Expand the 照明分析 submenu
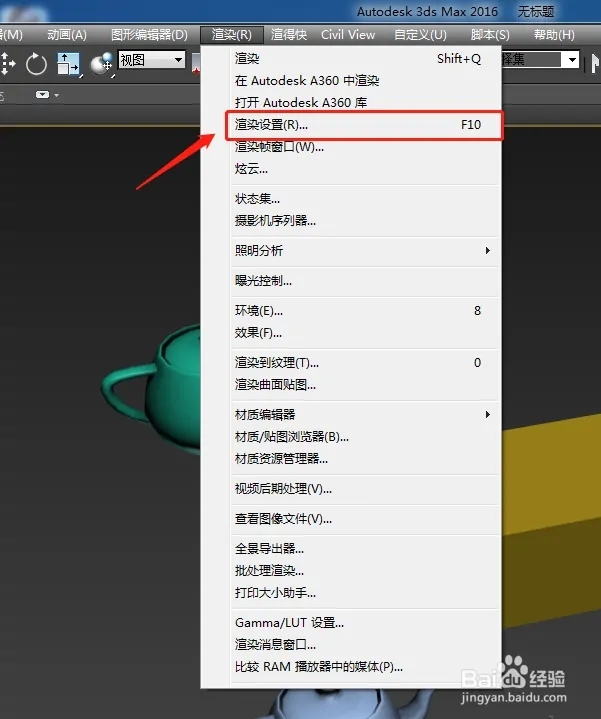The image size is (601, 719). coord(365,251)
